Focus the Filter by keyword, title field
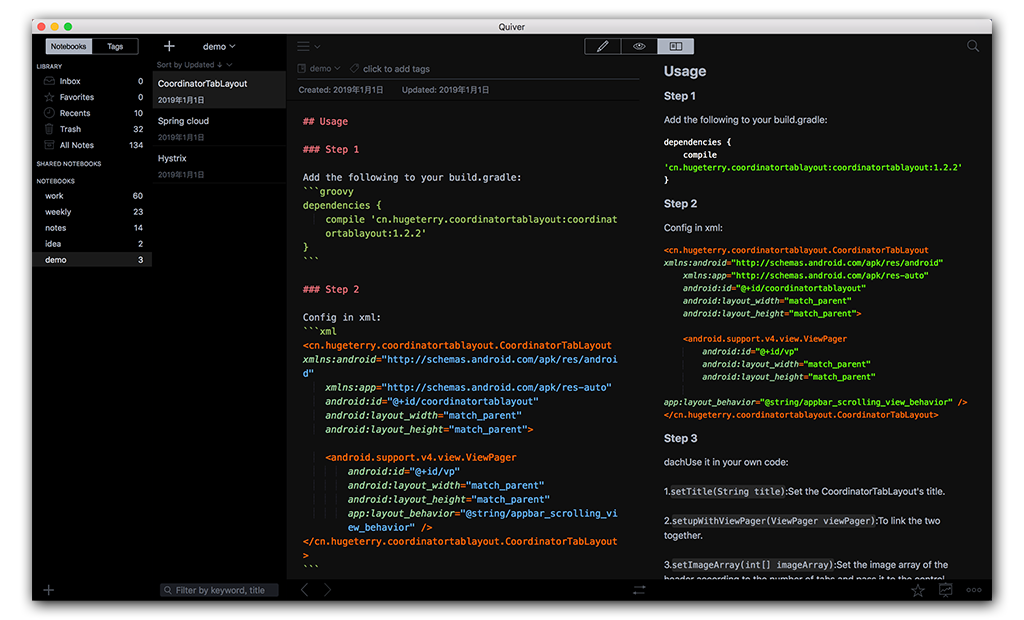The width and height of the screenshot is (1024, 620). point(219,590)
